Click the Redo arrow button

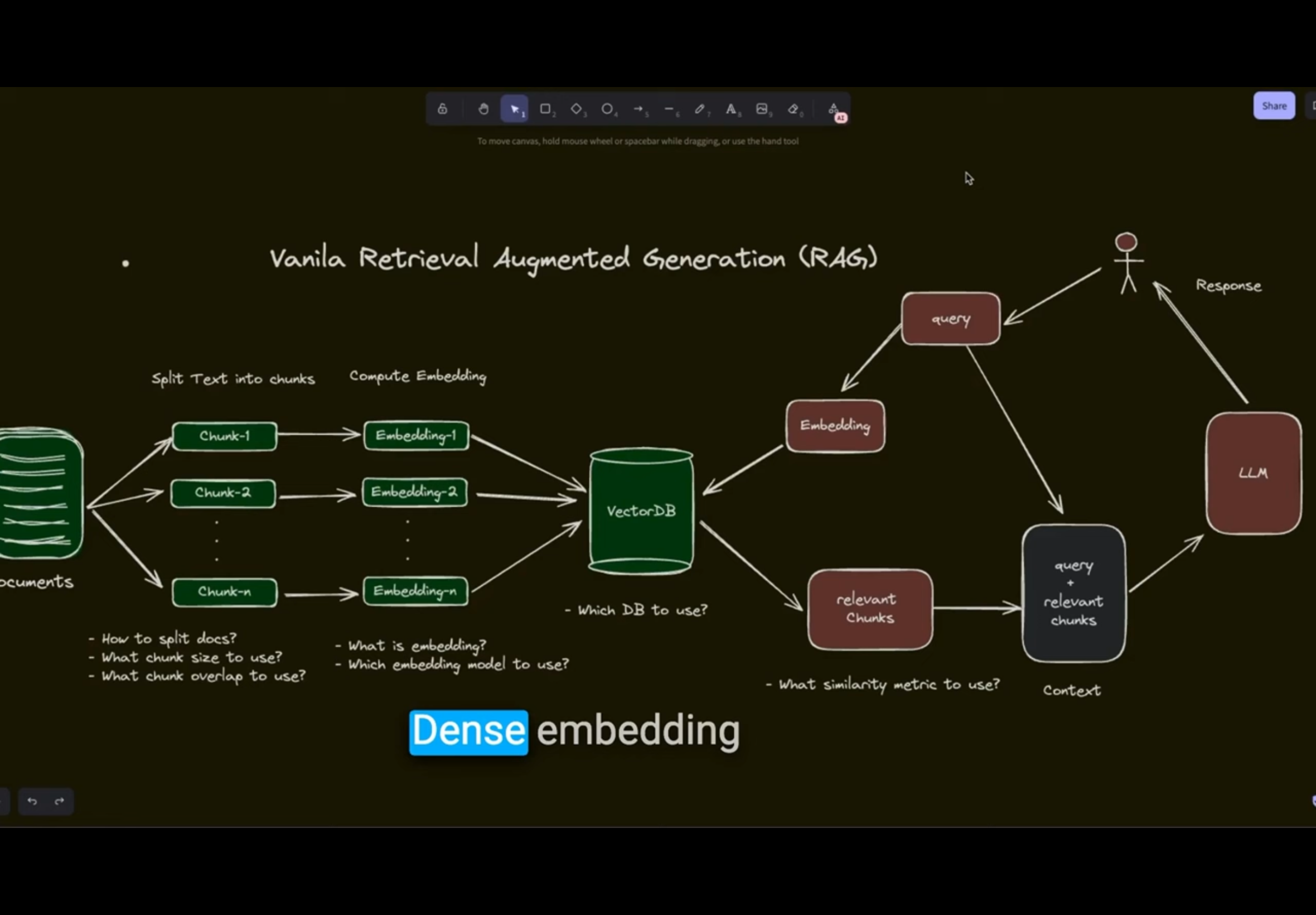[59, 801]
